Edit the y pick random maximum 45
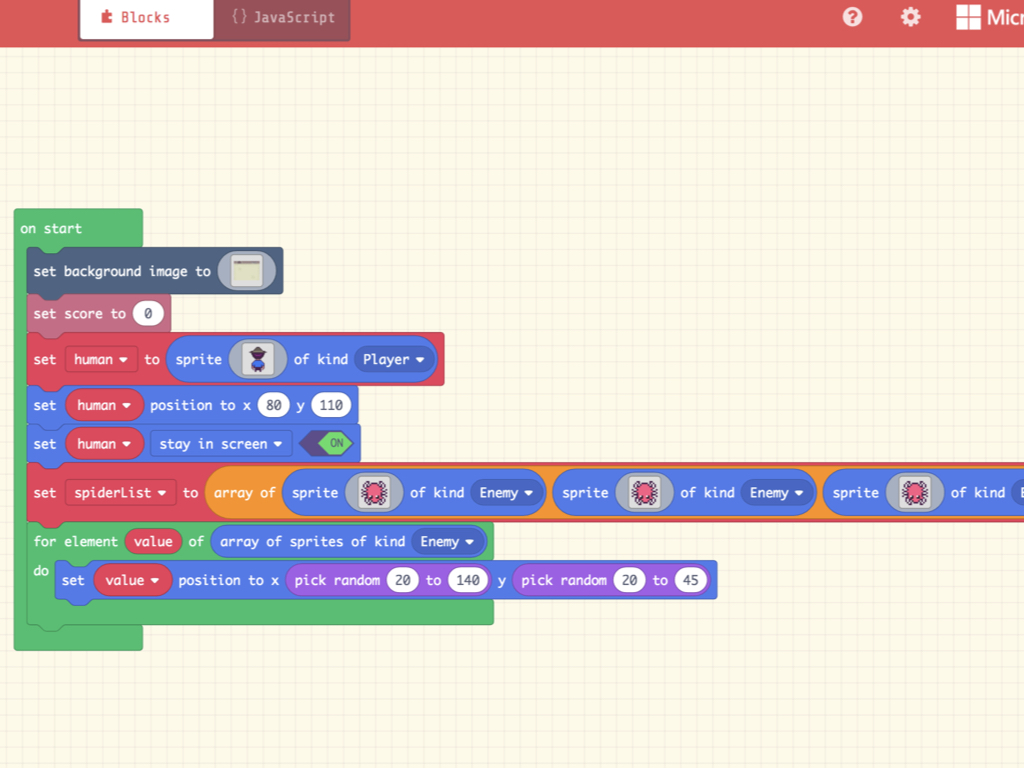Viewport: 1024px width, 768px height. click(690, 580)
